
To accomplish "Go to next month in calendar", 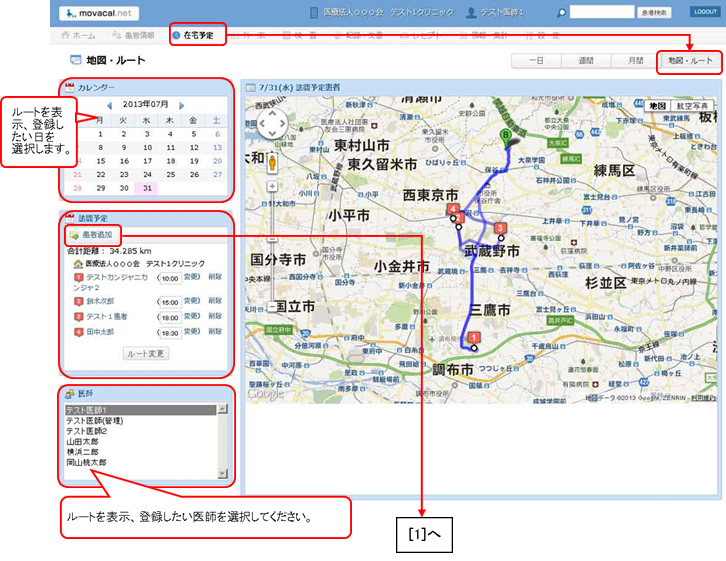I will coord(181,105).
